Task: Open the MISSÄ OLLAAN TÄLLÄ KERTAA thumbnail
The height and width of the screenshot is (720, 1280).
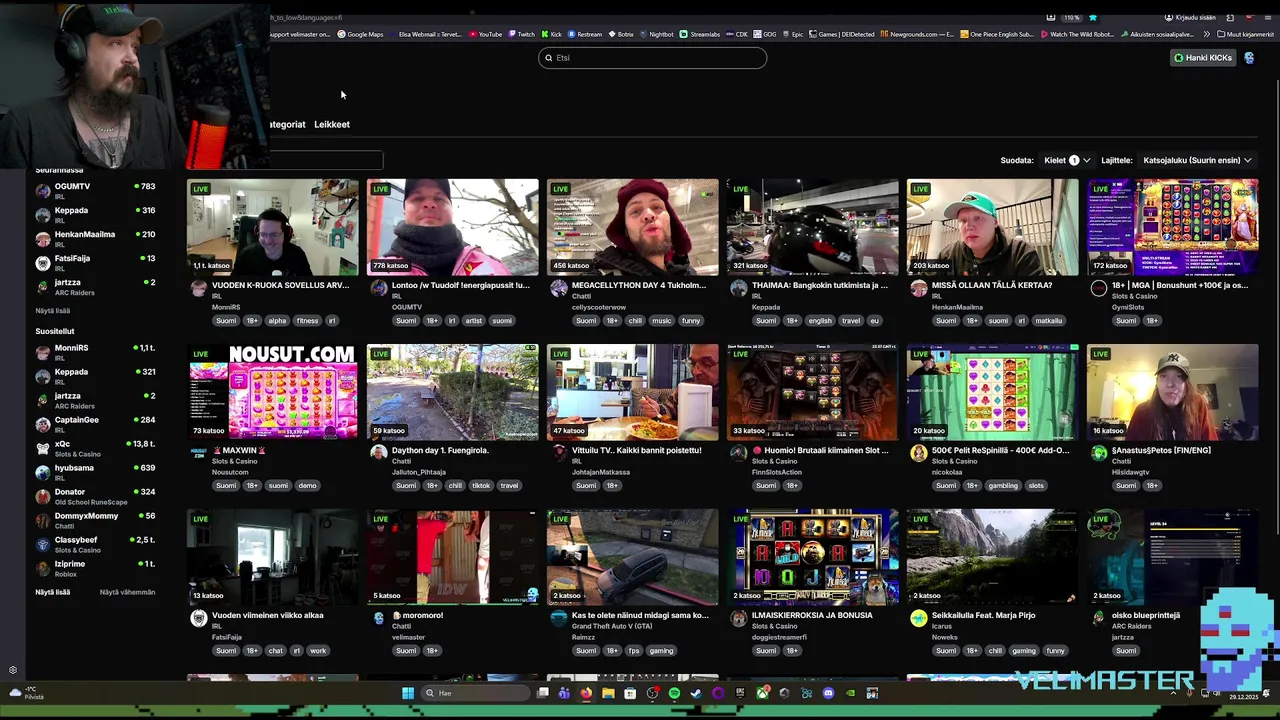Action: click(x=992, y=227)
